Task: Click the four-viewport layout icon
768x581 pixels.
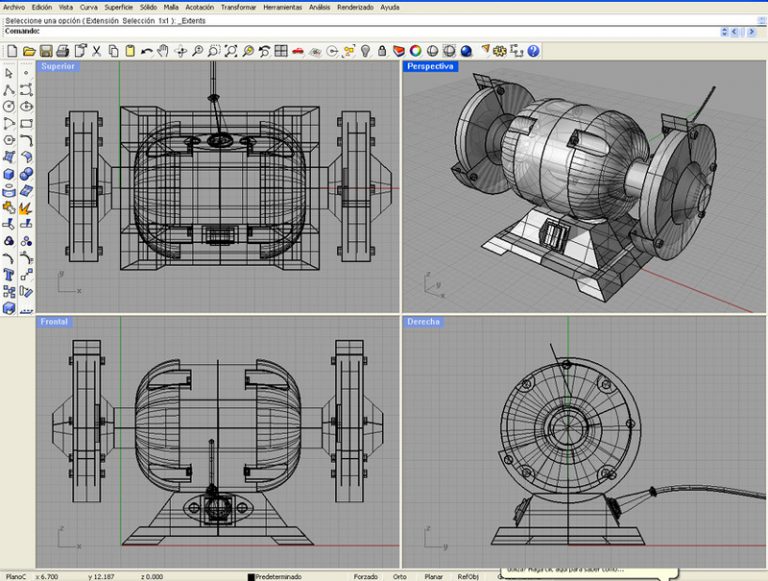Action: [281, 51]
